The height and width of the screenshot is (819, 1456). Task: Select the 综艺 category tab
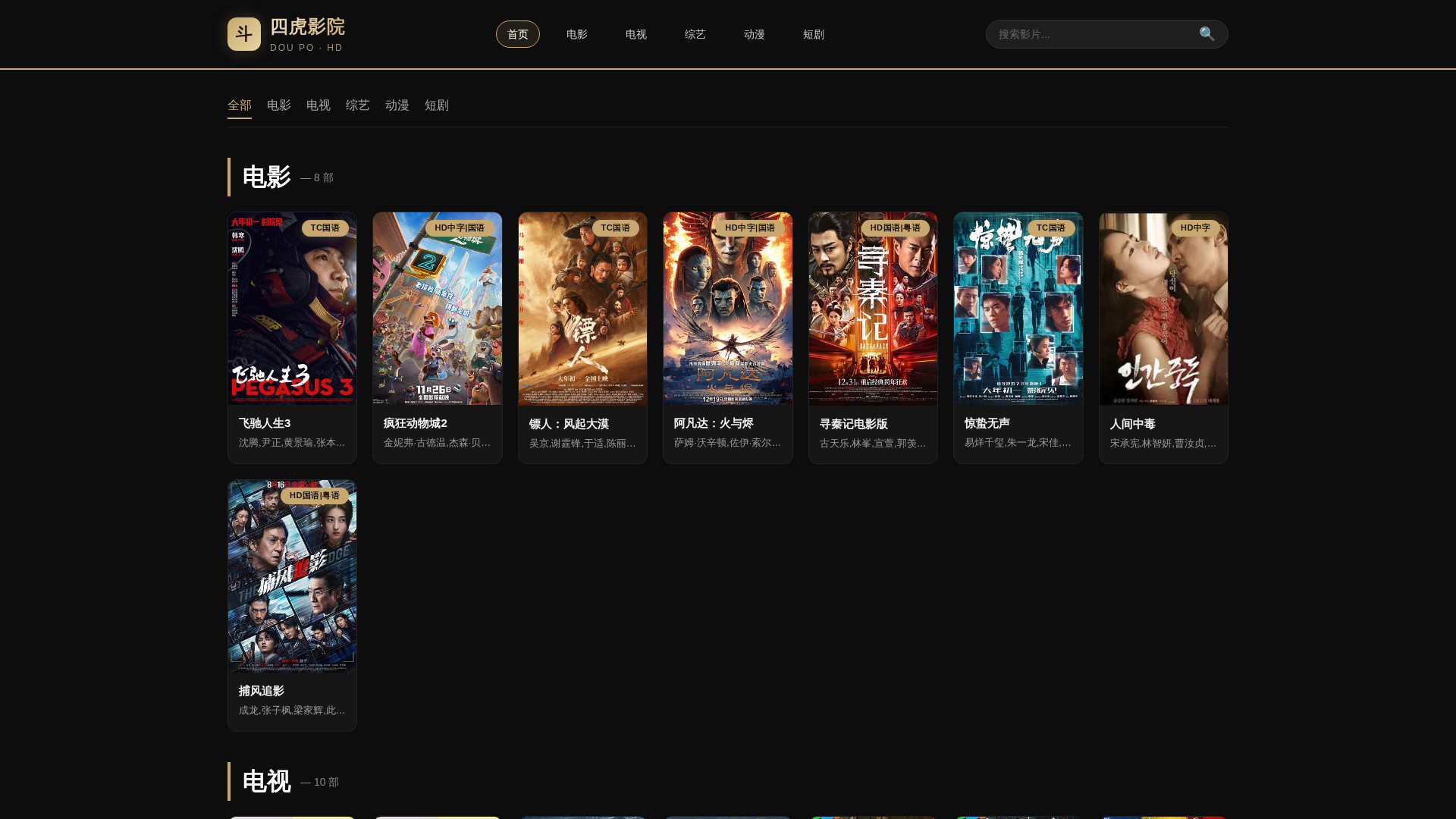(358, 105)
